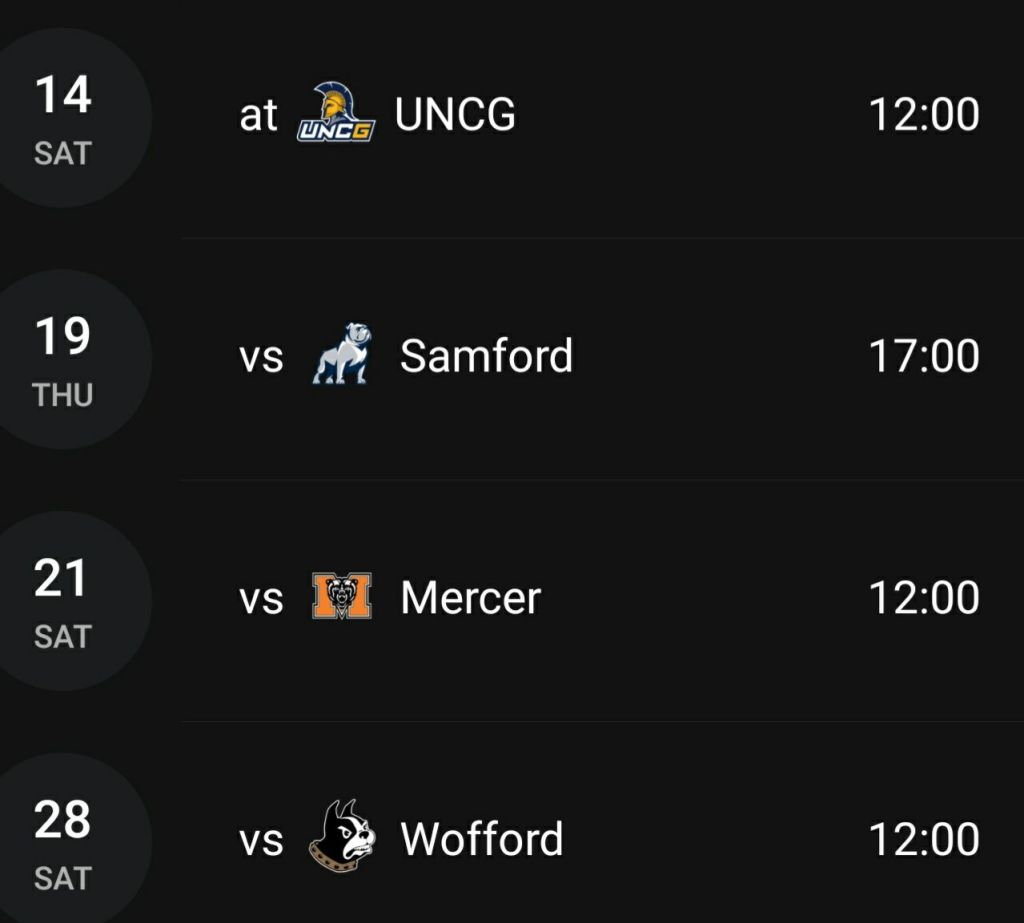
Task: Click the Wofford Terriers team logo
Action: tap(341, 837)
